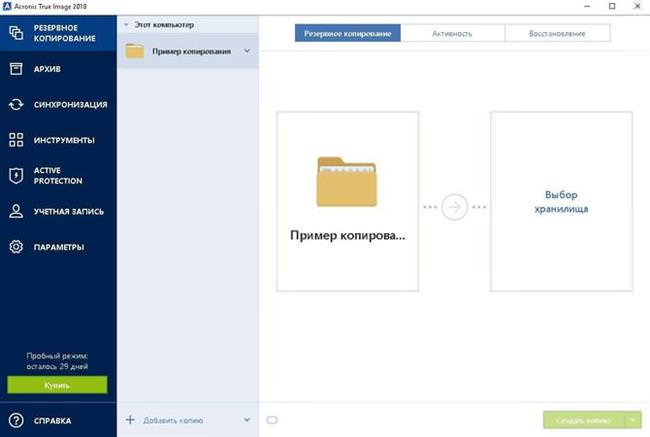Click the comment bubble icon at bottom
Image resolution: width=650 pixels, height=437 pixels.
tap(272, 420)
